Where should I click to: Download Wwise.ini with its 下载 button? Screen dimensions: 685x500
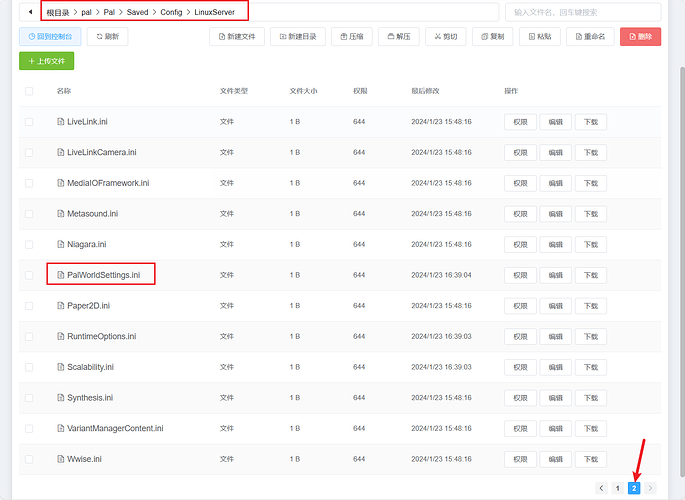click(x=590, y=460)
